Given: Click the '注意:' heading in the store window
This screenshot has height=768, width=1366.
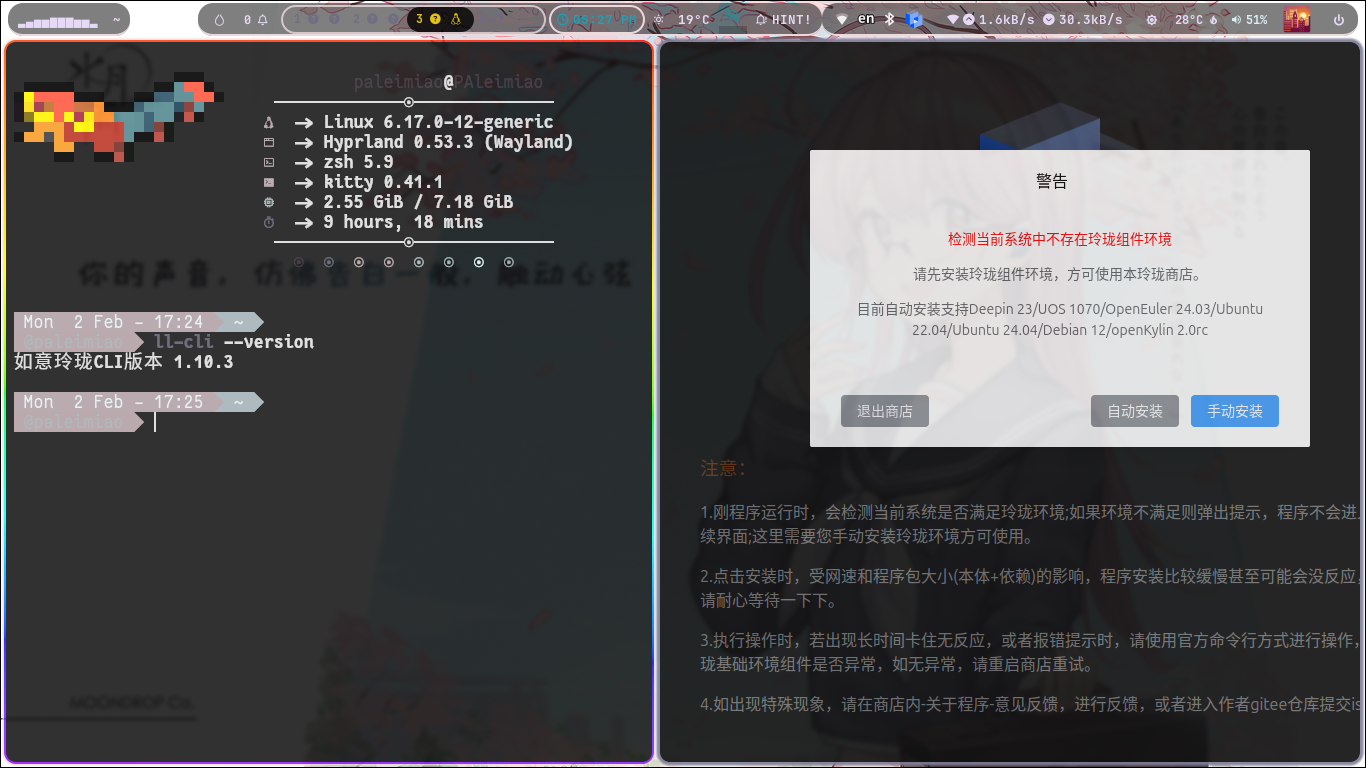Looking at the screenshot, I should tap(723, 468).
